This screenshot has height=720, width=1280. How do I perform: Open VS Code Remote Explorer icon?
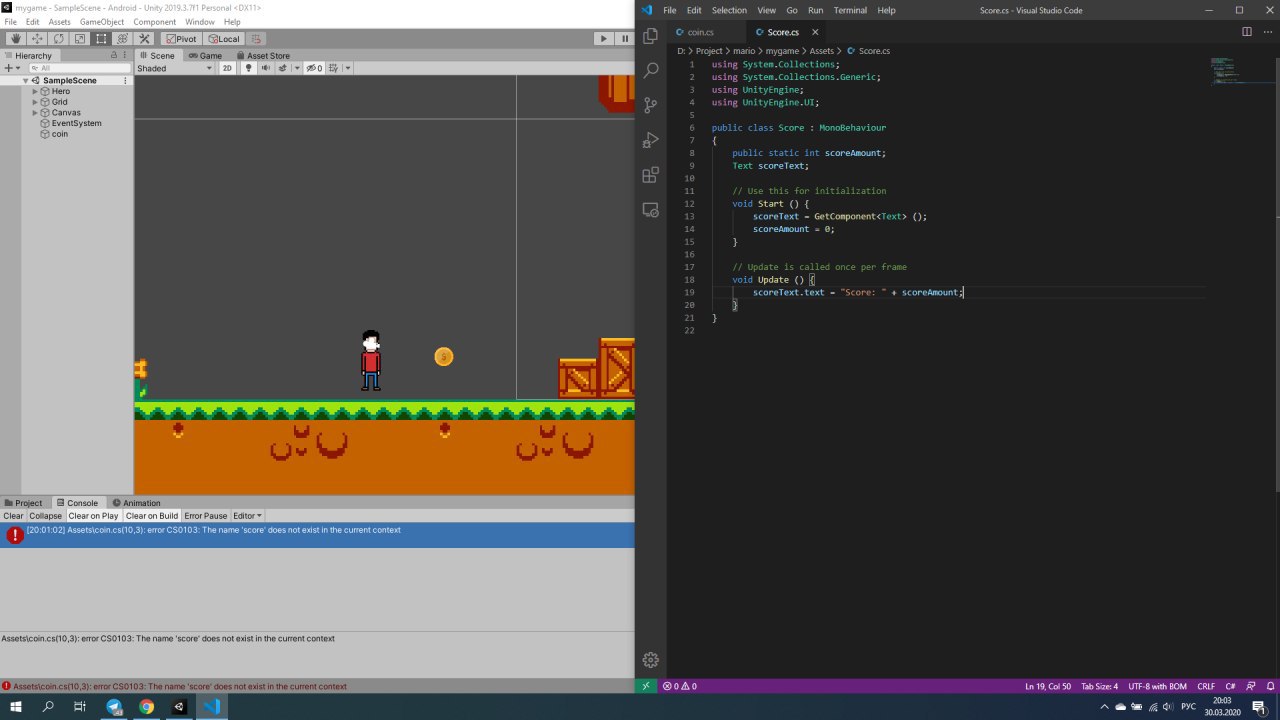651,210
